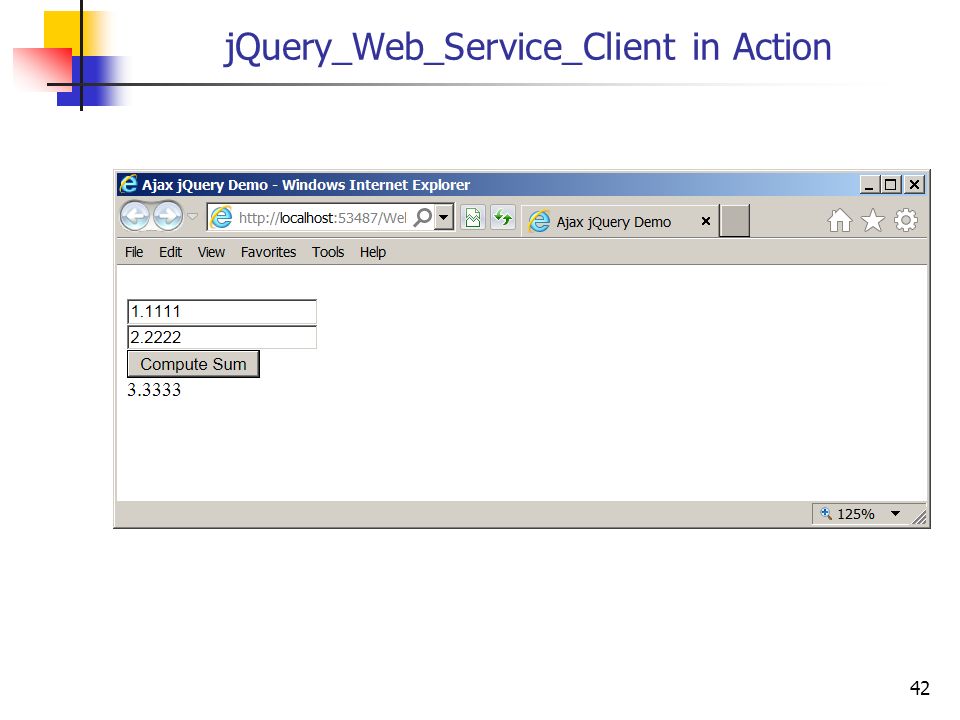The width and height of the screenshot is (960, 720).
Task: Open a new blank tab button
Action: pyautogui.click(x=735, y=221)
